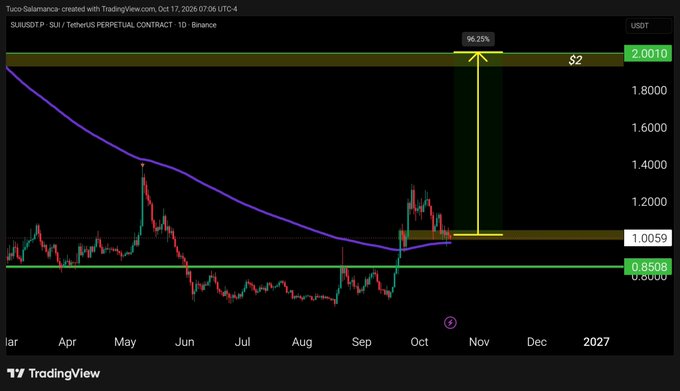680x391 pixels.
Task: Click the 1.0059 current price label
Action: pyautogui.click(x=648, y=238)
